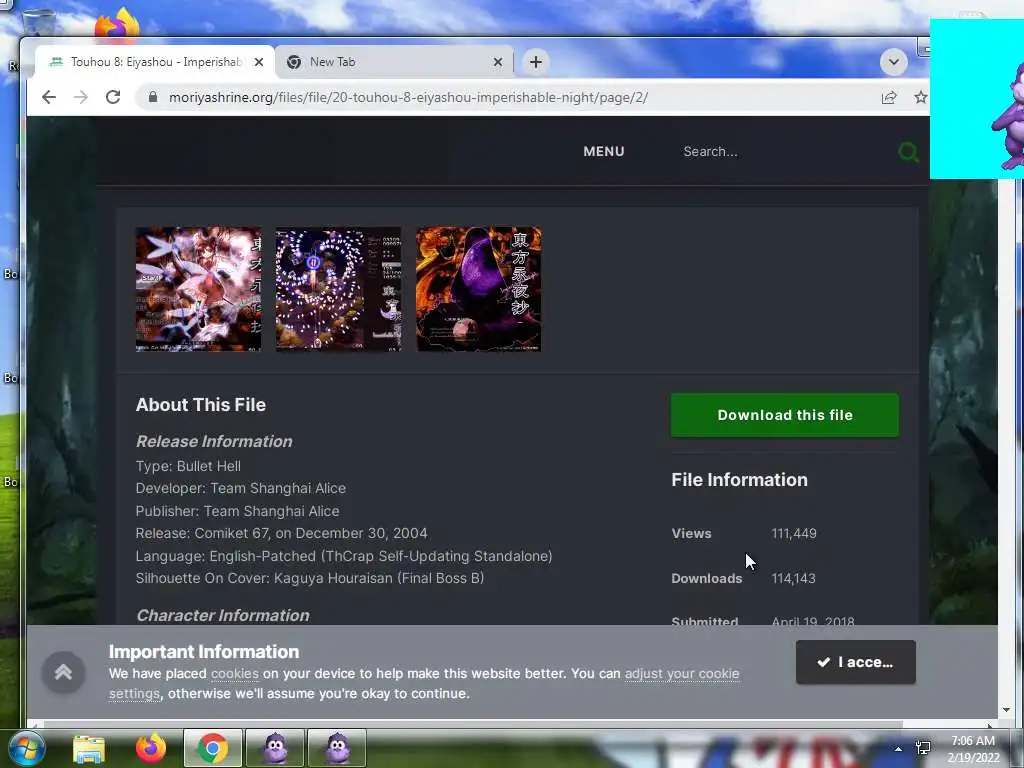Open the first screenshot thumbnail with Reimu
1024x768 pixels.
[199, 289]
